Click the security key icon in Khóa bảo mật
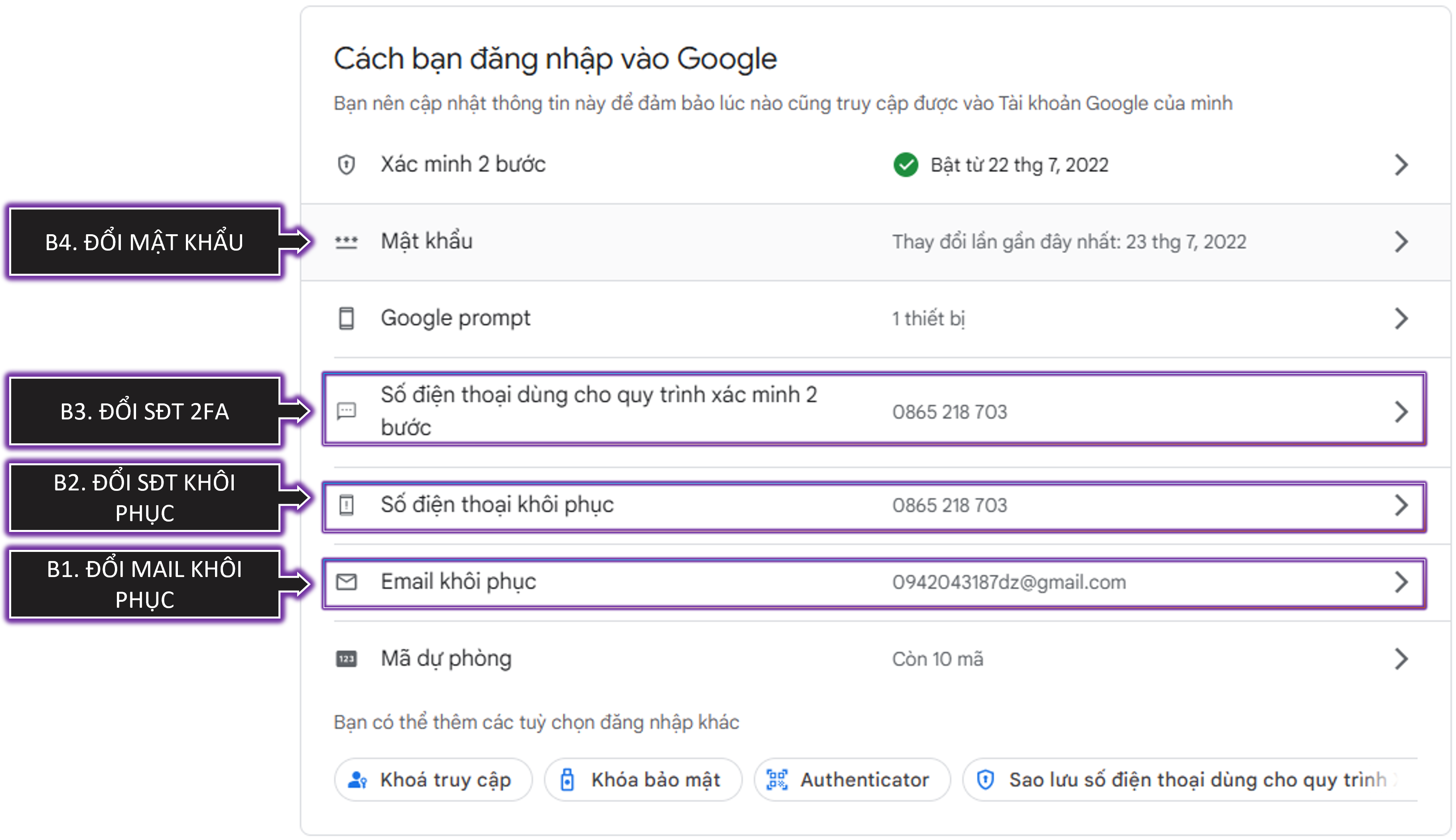 pos(567,780)
